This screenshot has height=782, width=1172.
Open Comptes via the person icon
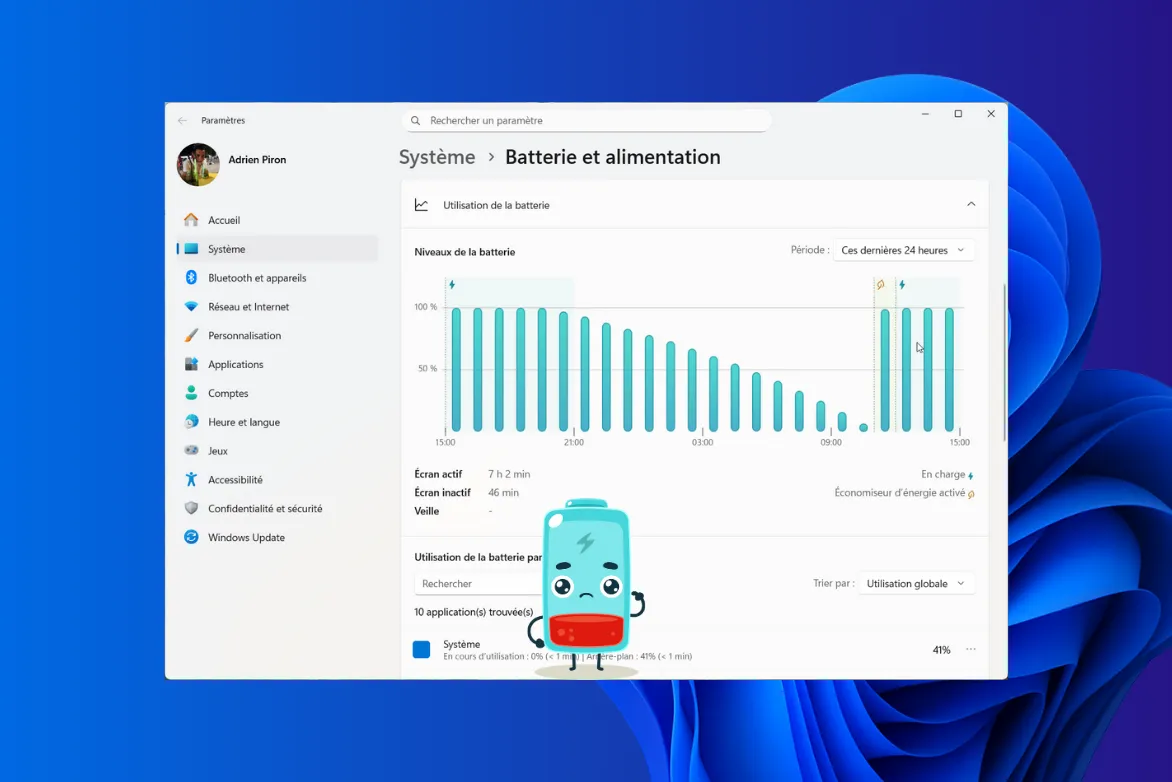[191, 394]
